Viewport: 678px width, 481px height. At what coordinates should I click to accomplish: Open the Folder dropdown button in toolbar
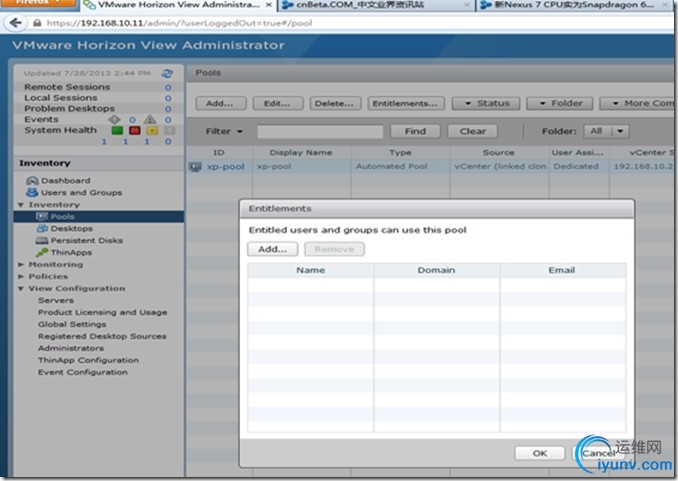tap(560, 103)
